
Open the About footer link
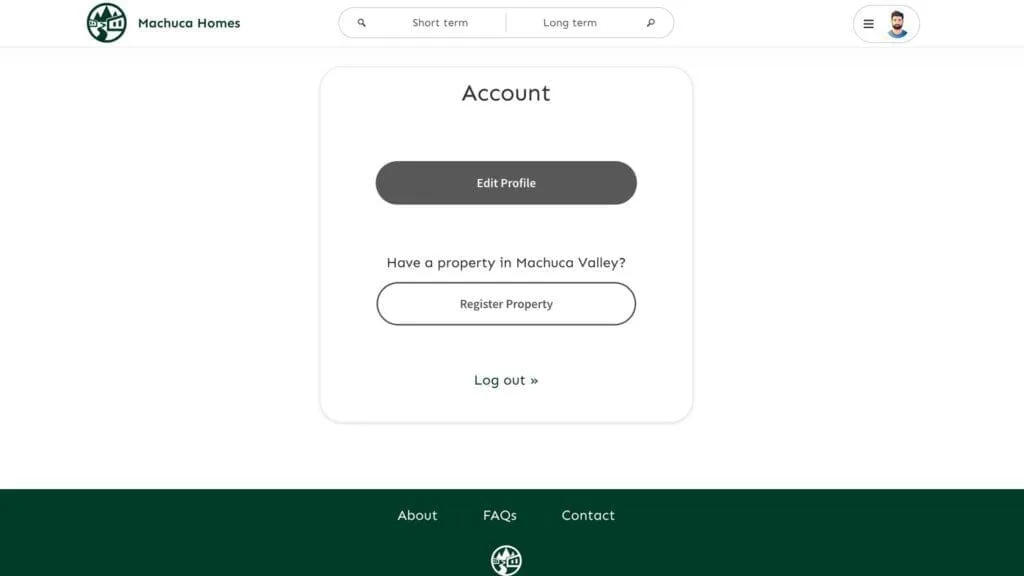pos(417,515)
